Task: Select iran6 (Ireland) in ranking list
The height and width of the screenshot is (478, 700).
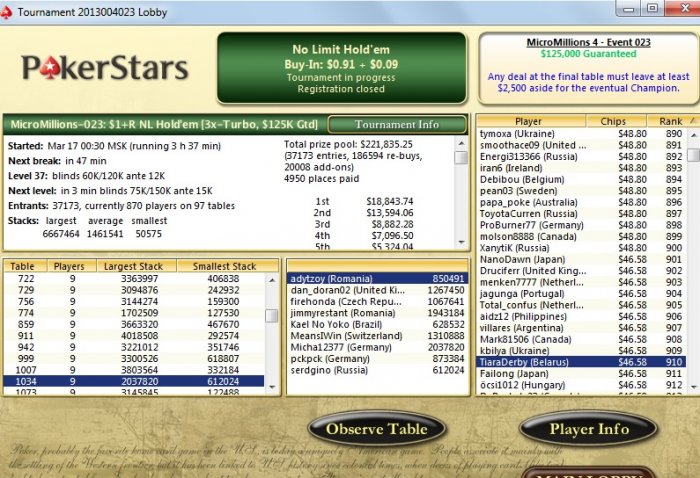Action: 582,168
